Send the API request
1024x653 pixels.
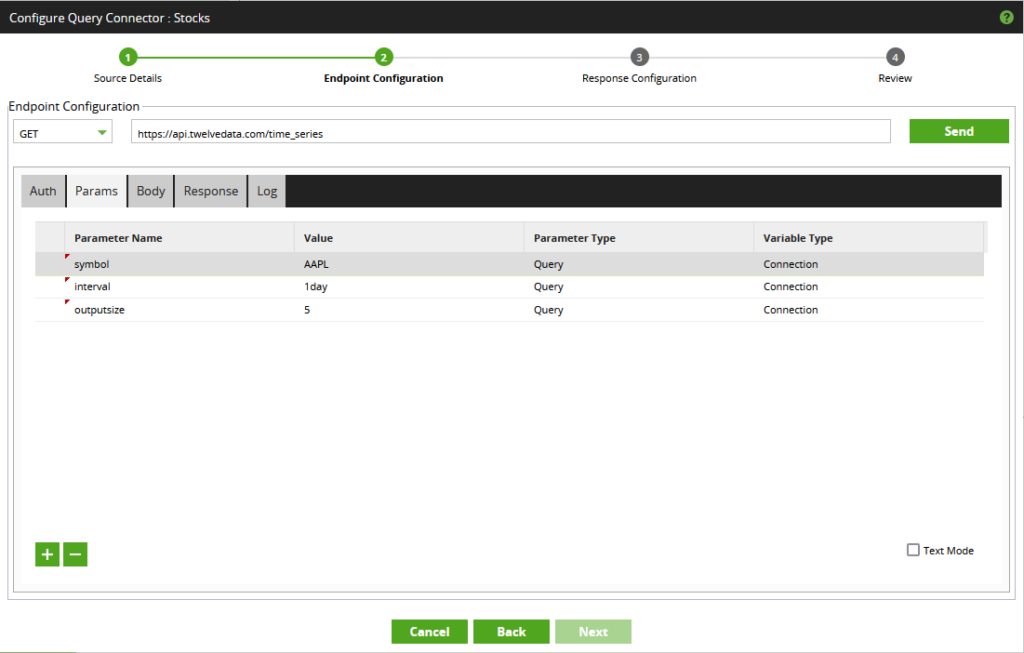tap(958, 130)
